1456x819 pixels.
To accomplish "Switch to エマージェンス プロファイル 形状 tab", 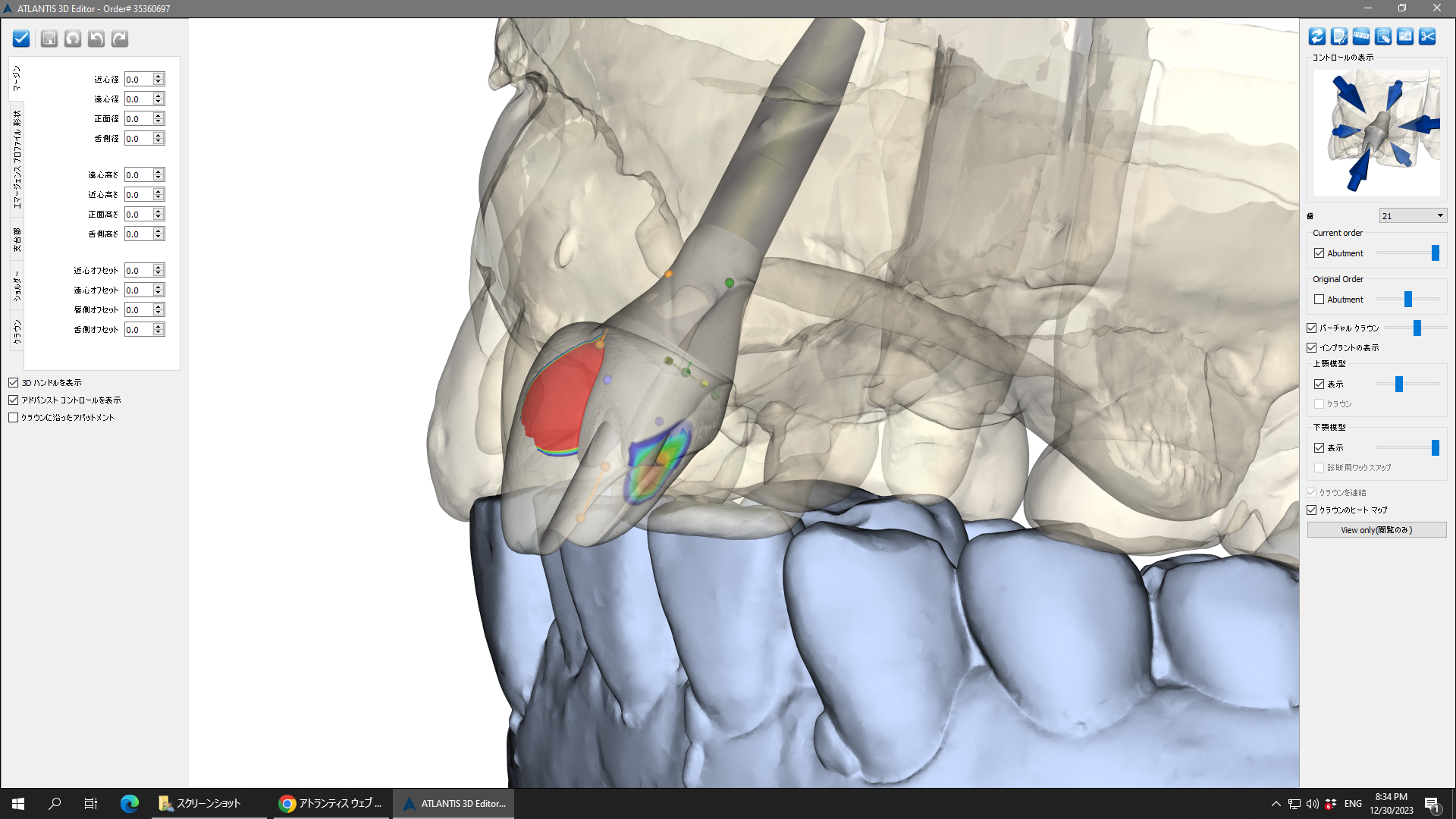I will (x=17, y=159).
